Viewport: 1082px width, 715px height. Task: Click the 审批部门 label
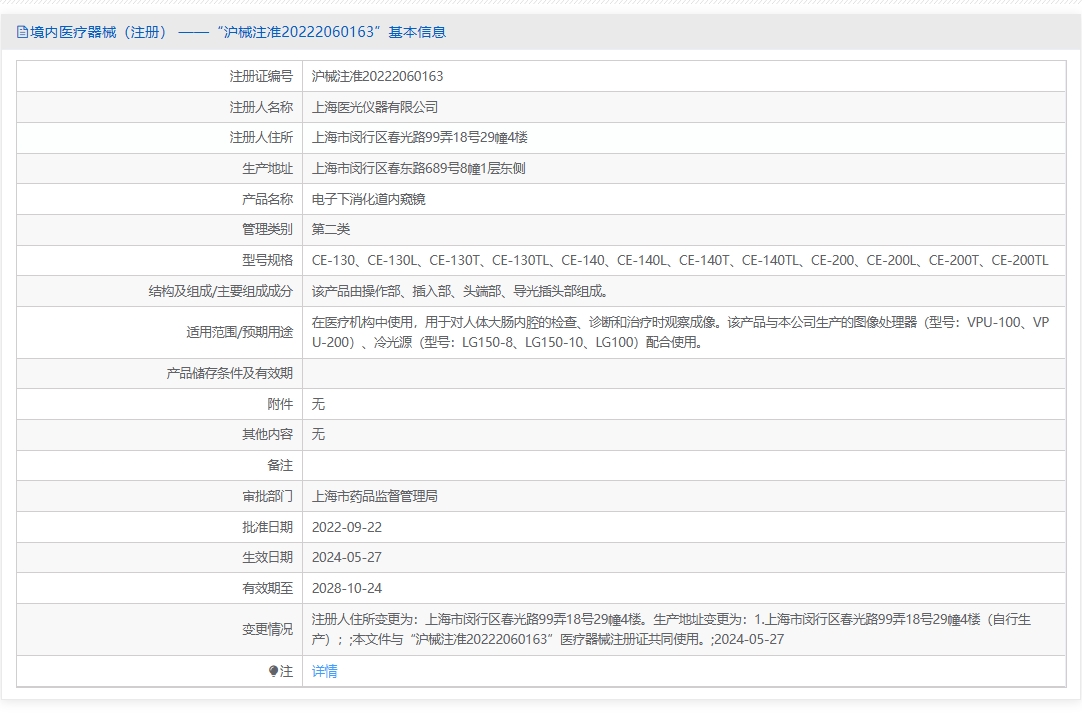click(x=267, y=496)
